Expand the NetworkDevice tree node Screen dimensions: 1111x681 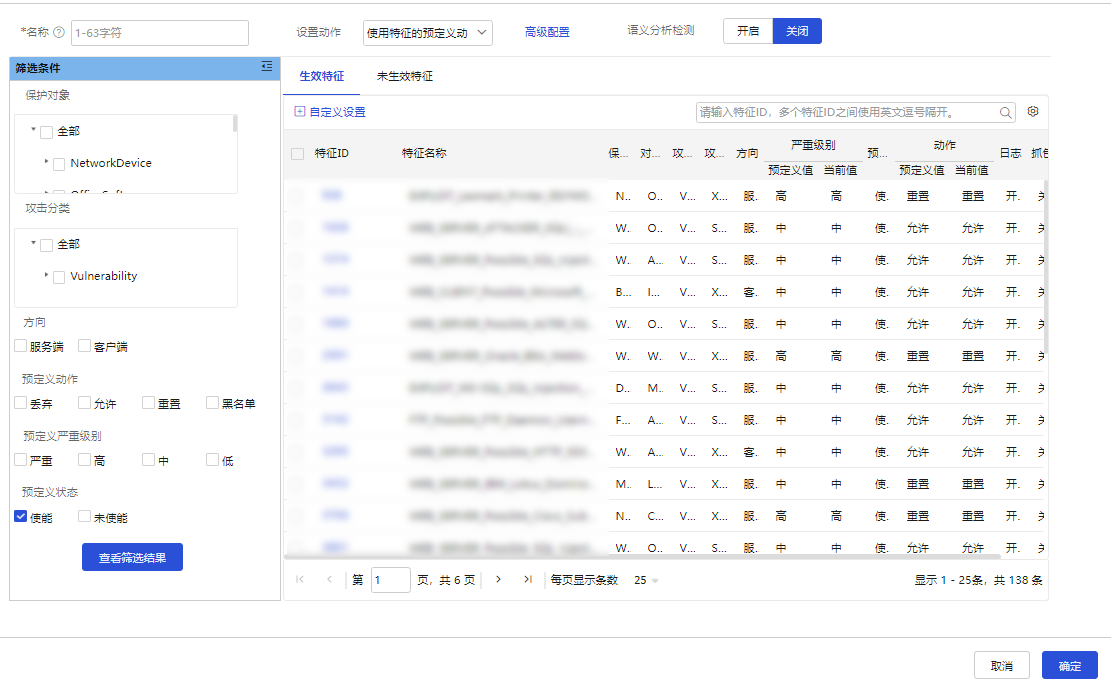[x=46, y=162]
